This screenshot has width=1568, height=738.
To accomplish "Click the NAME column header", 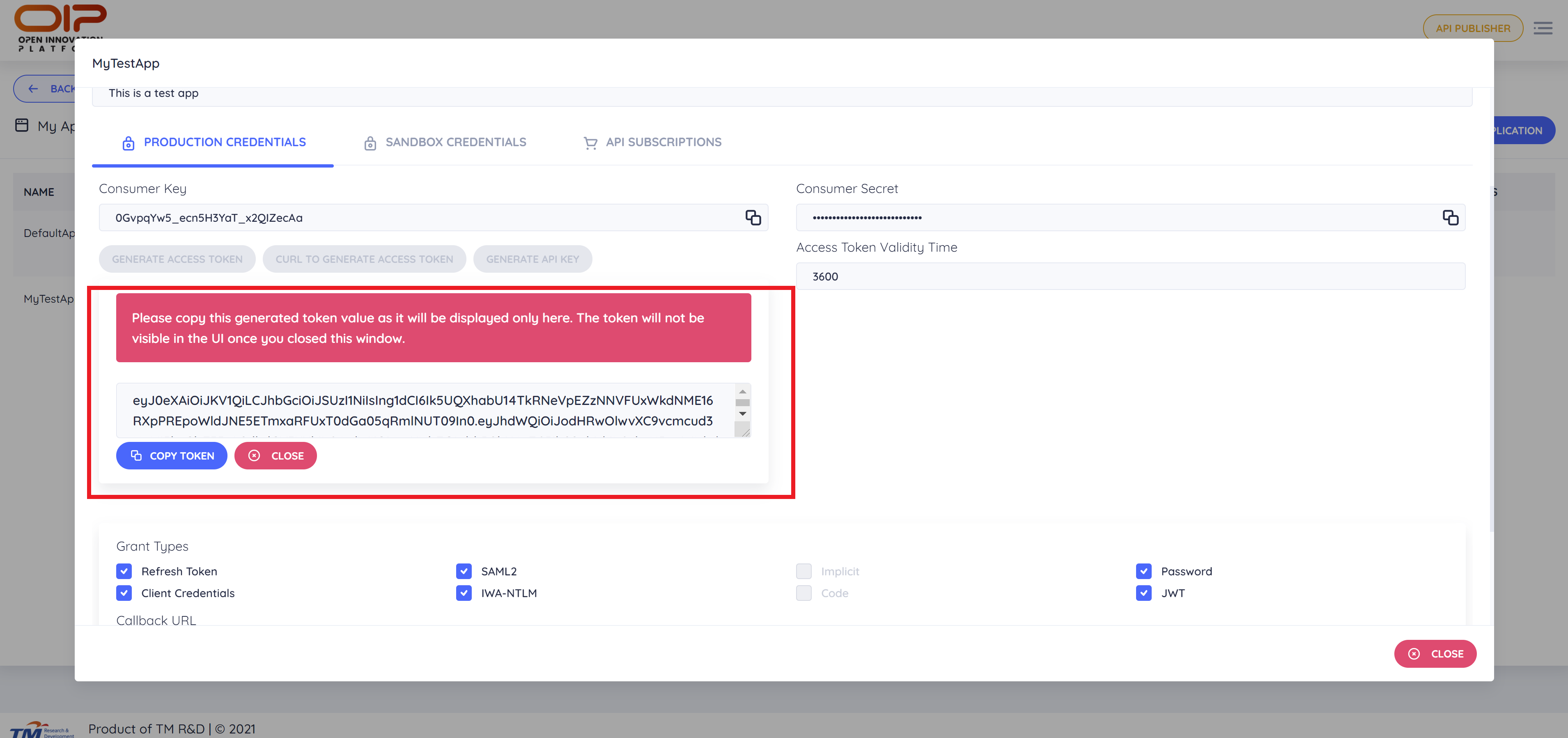I will (x=39, y=192).
